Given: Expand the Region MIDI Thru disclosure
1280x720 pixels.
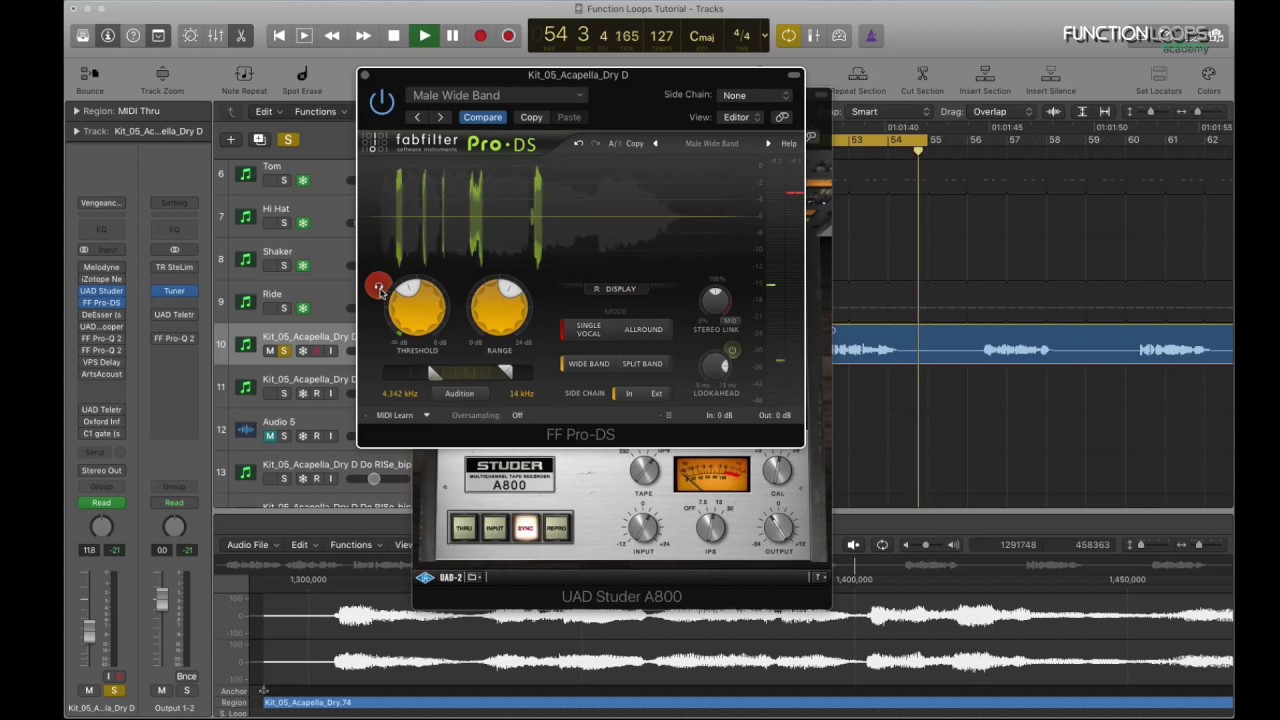Looking at the screenshot, I should click(76, 111).
